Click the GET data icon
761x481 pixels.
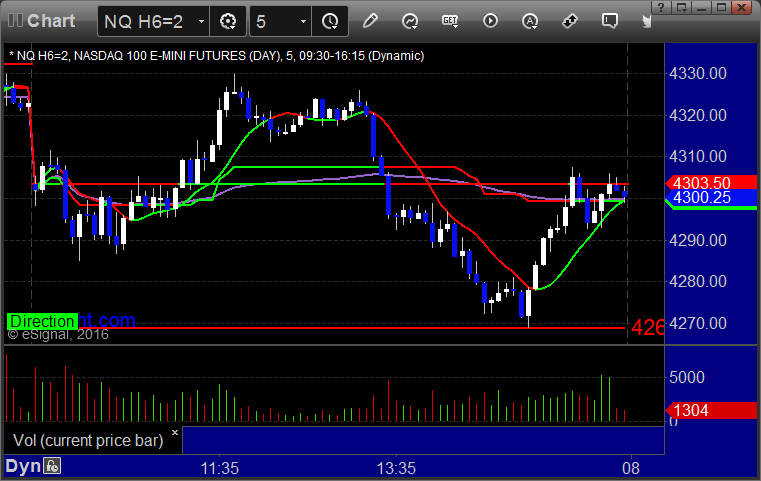pos(450,21)
